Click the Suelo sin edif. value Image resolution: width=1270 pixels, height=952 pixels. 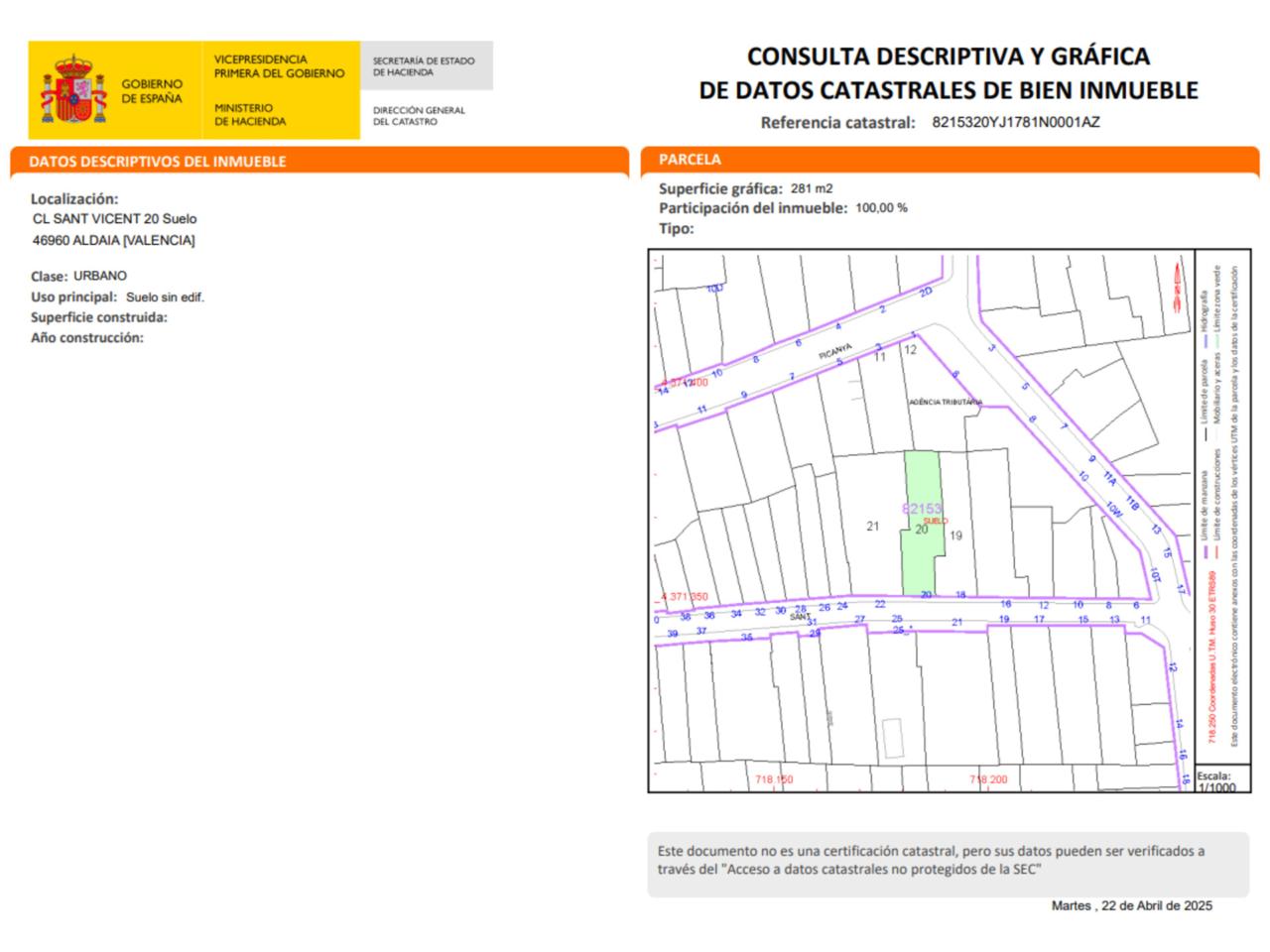(x=165, y=297)
